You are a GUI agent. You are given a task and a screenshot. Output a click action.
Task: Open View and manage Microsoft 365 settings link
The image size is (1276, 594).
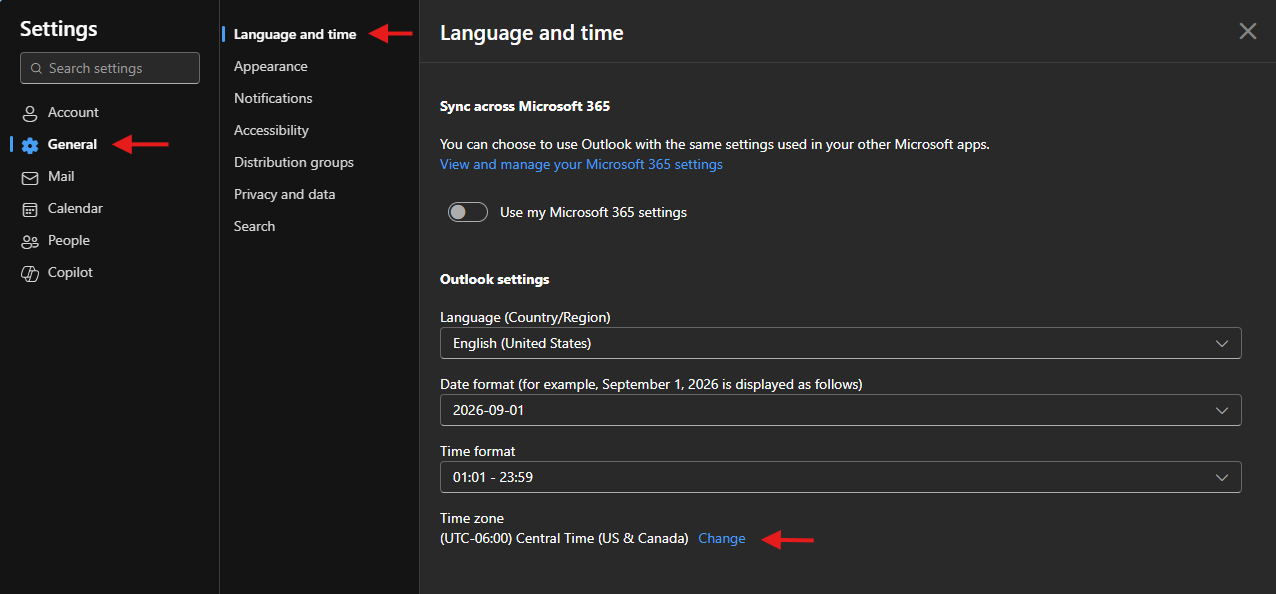click(581, 164)
